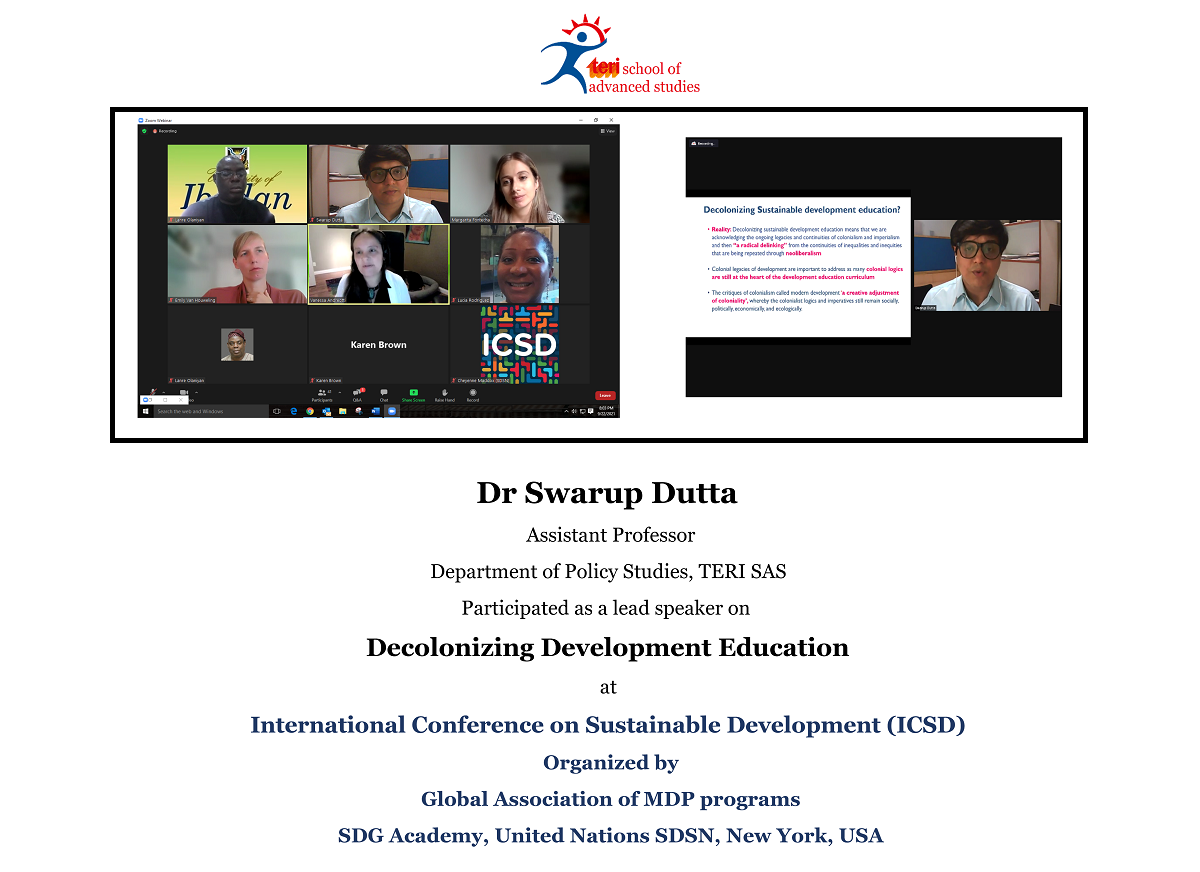Click Department of Policy Studies, TERI SAS
1200x872 pixels.
coord(608,572)
